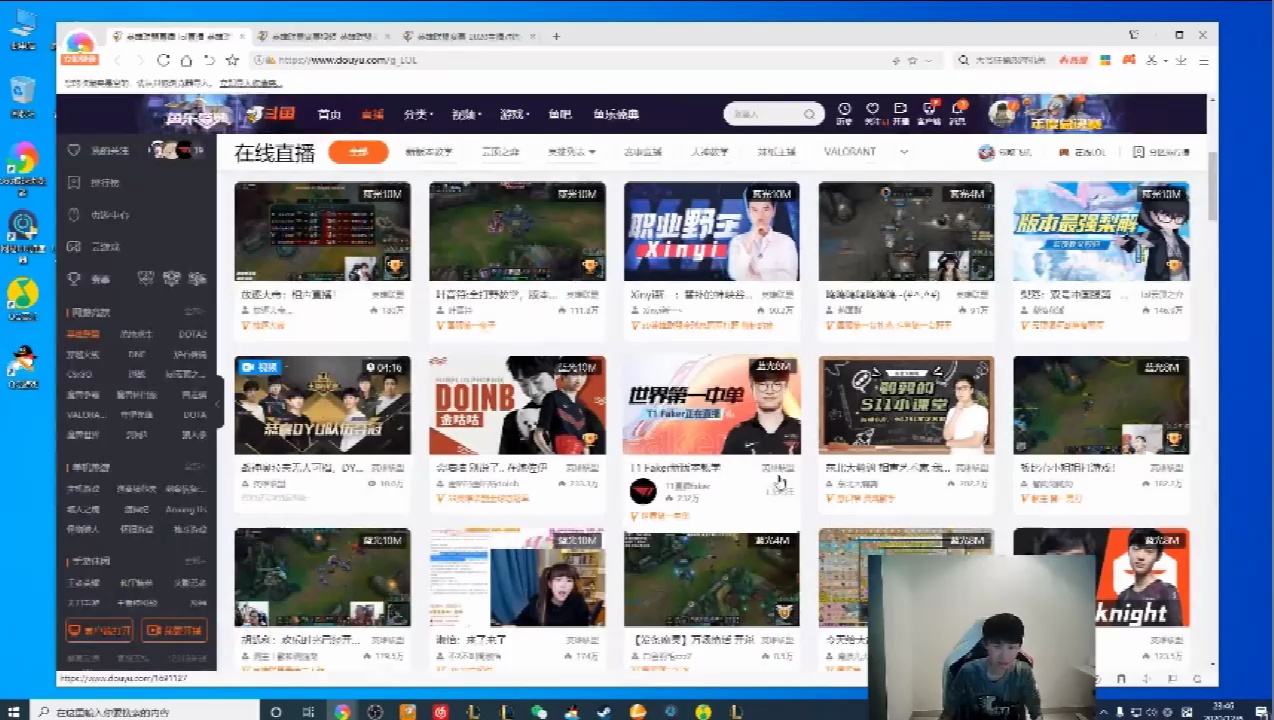Click DOTA2 link in sidebar game list

[193, 334]
